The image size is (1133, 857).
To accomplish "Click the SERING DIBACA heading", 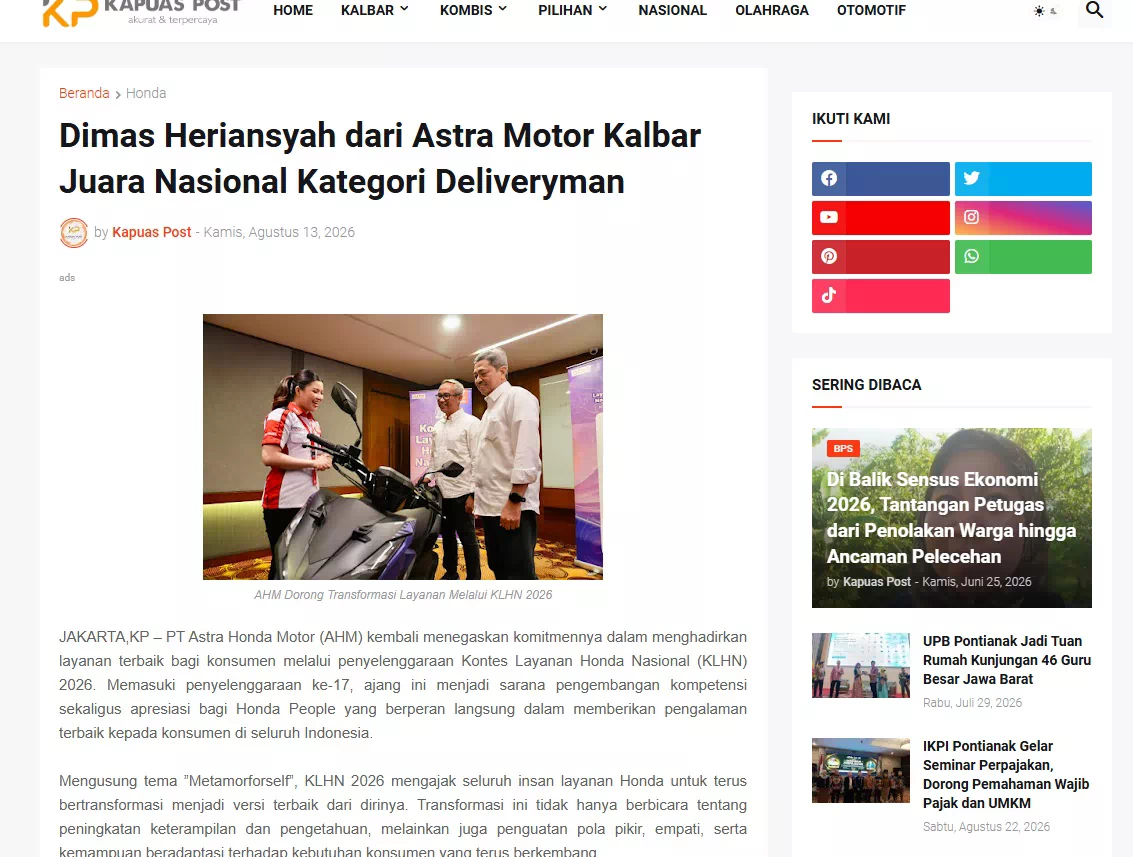I will pos(866,384).
